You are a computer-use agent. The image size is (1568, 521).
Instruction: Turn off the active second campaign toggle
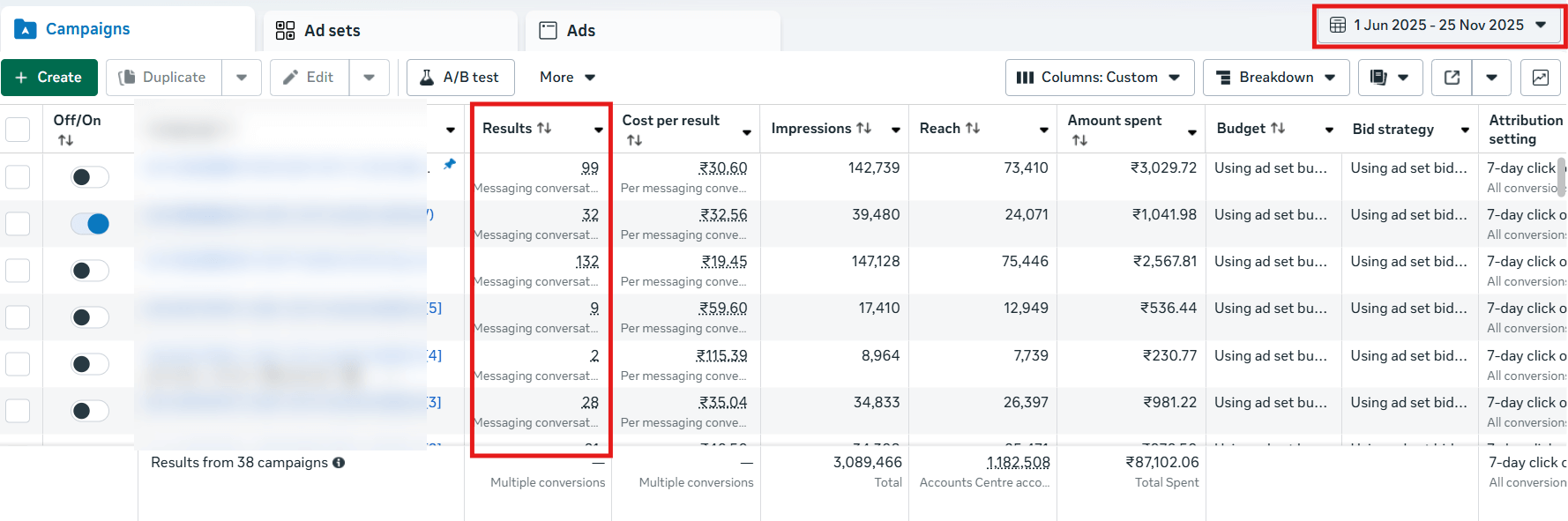[90, 224]
